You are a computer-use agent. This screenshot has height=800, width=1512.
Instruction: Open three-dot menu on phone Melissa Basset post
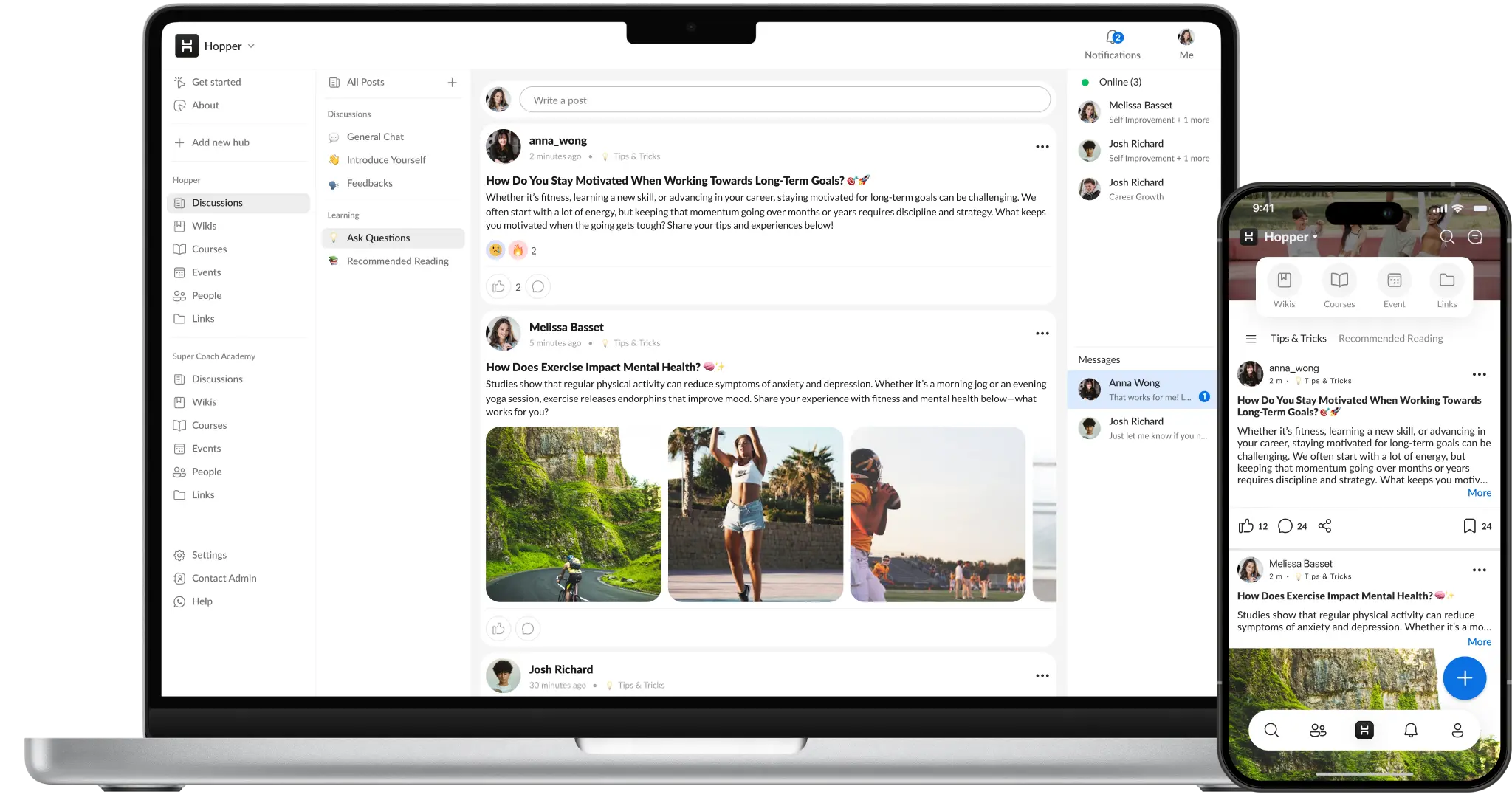(x=1479, y=570)
